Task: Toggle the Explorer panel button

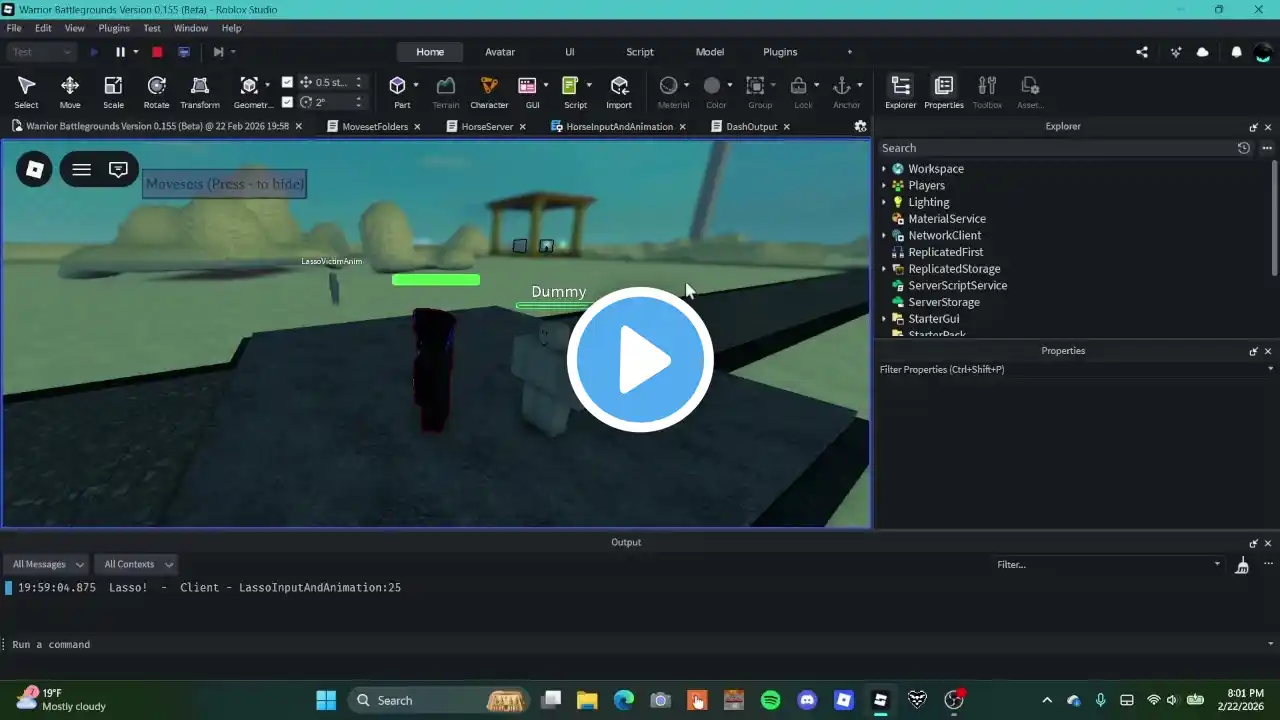Action: [900, 91]
